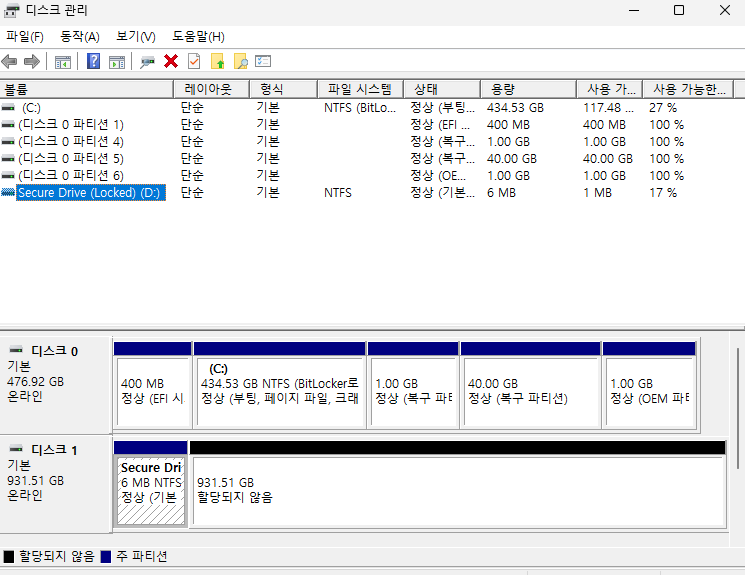Viewport: 745px width, 575px height.
Task: Open the 파일(F) menu
Action: (25, 37)
